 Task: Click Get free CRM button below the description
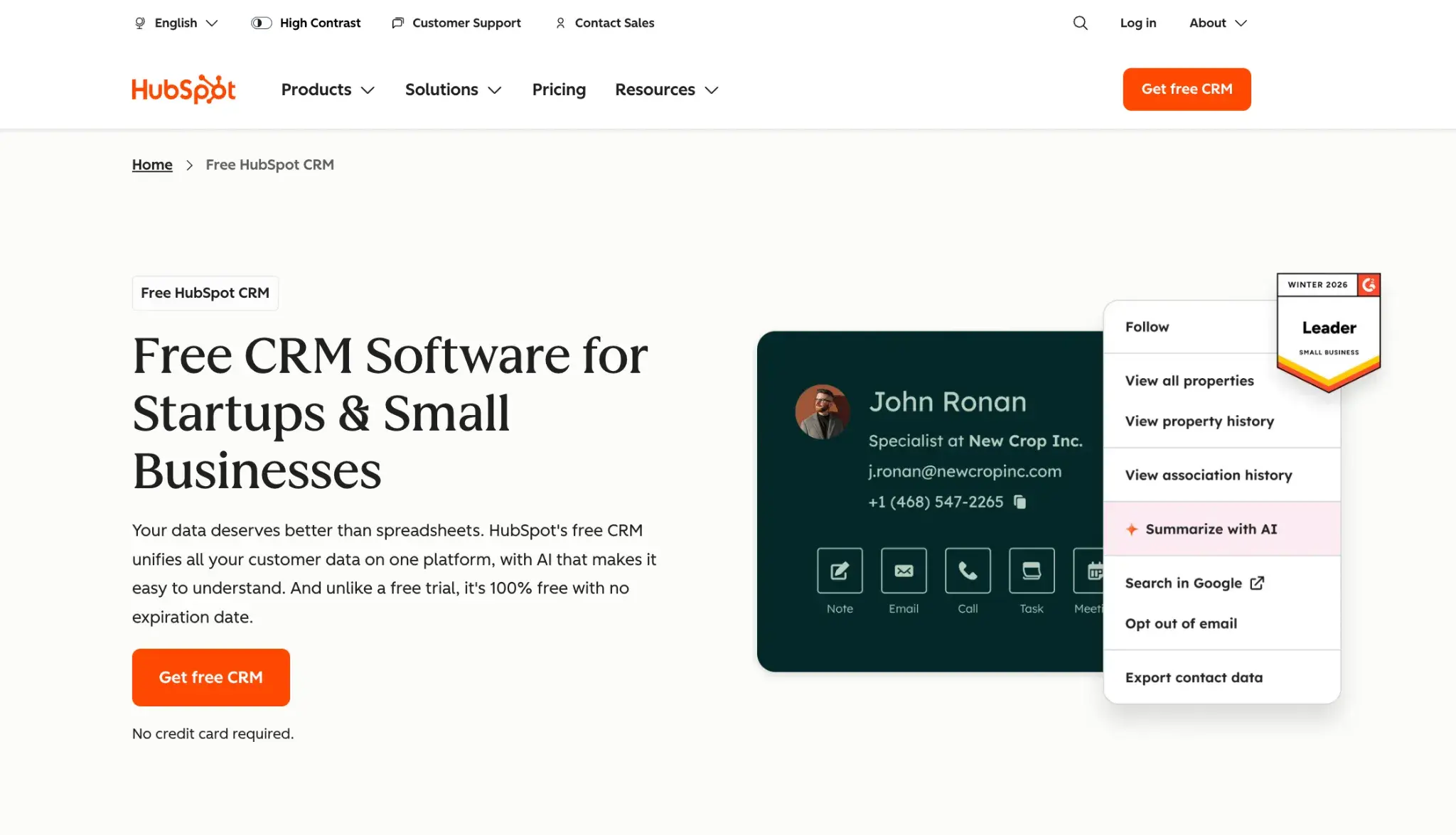coord(211,677)
